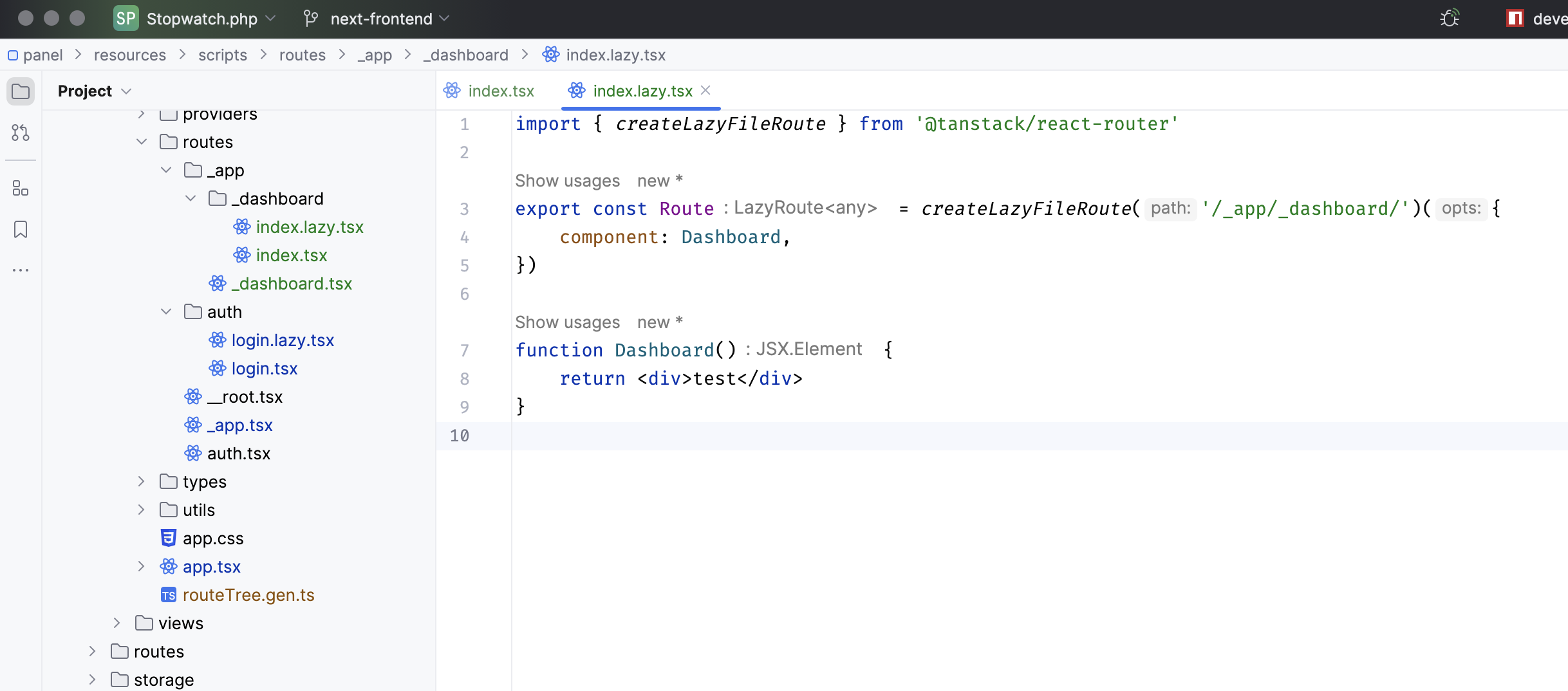Click React icon beside login.lazy.tsx
Screen dimensions: 1568x691
(x=218, y=340)
